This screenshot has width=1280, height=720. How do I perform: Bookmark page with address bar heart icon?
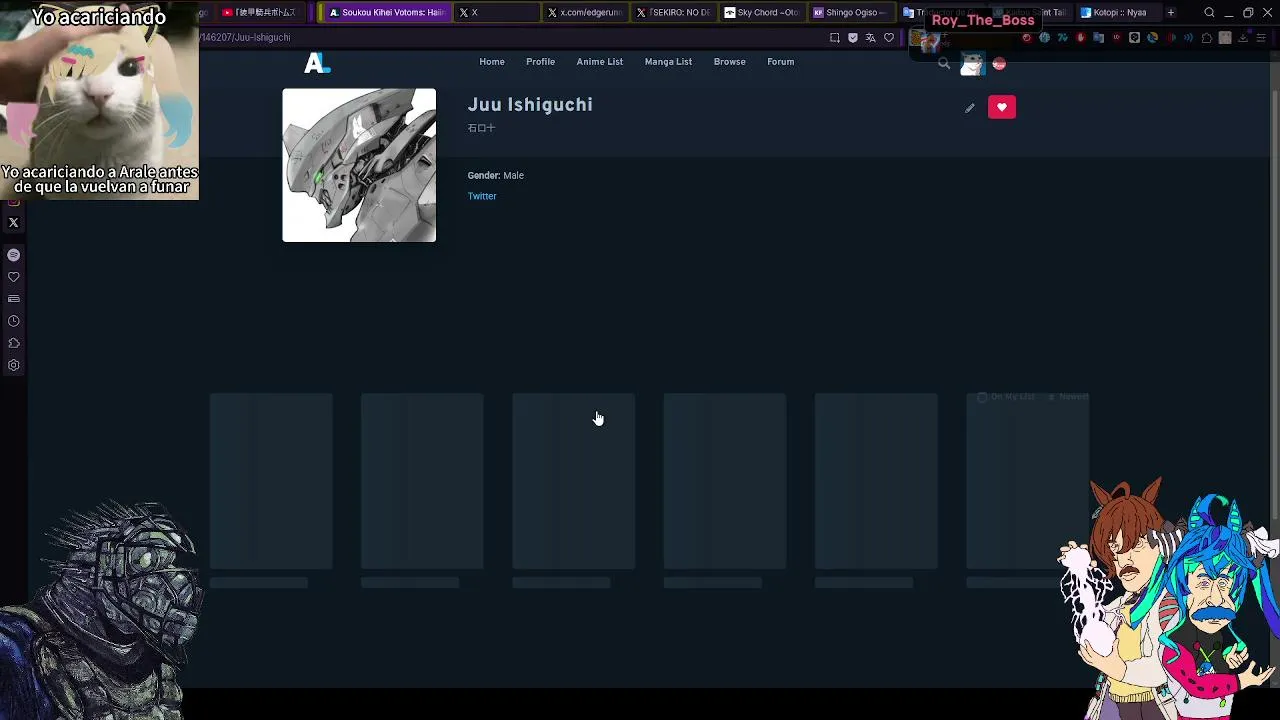click(x=889, y=38)
